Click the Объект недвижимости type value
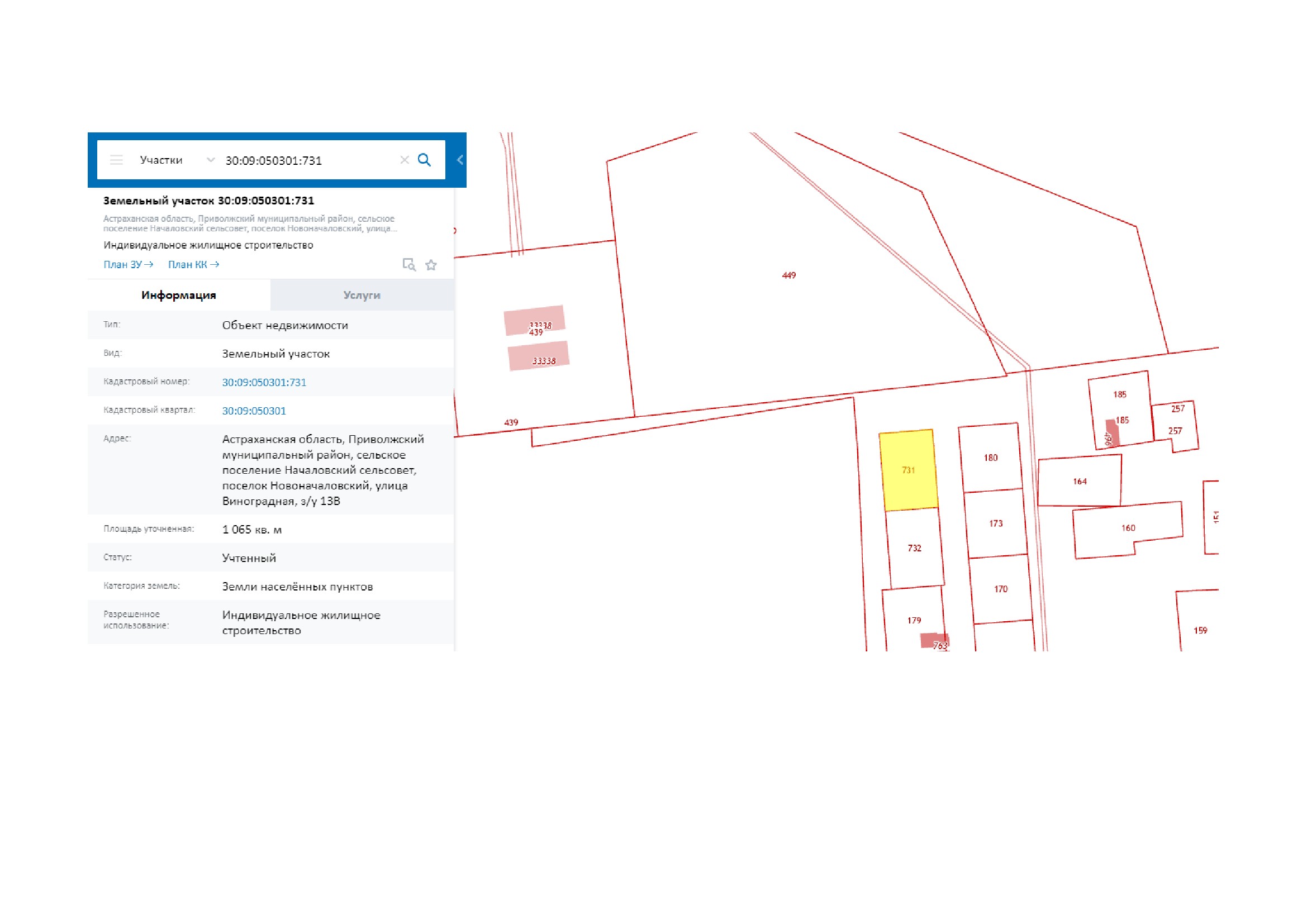 click(284, 326)
